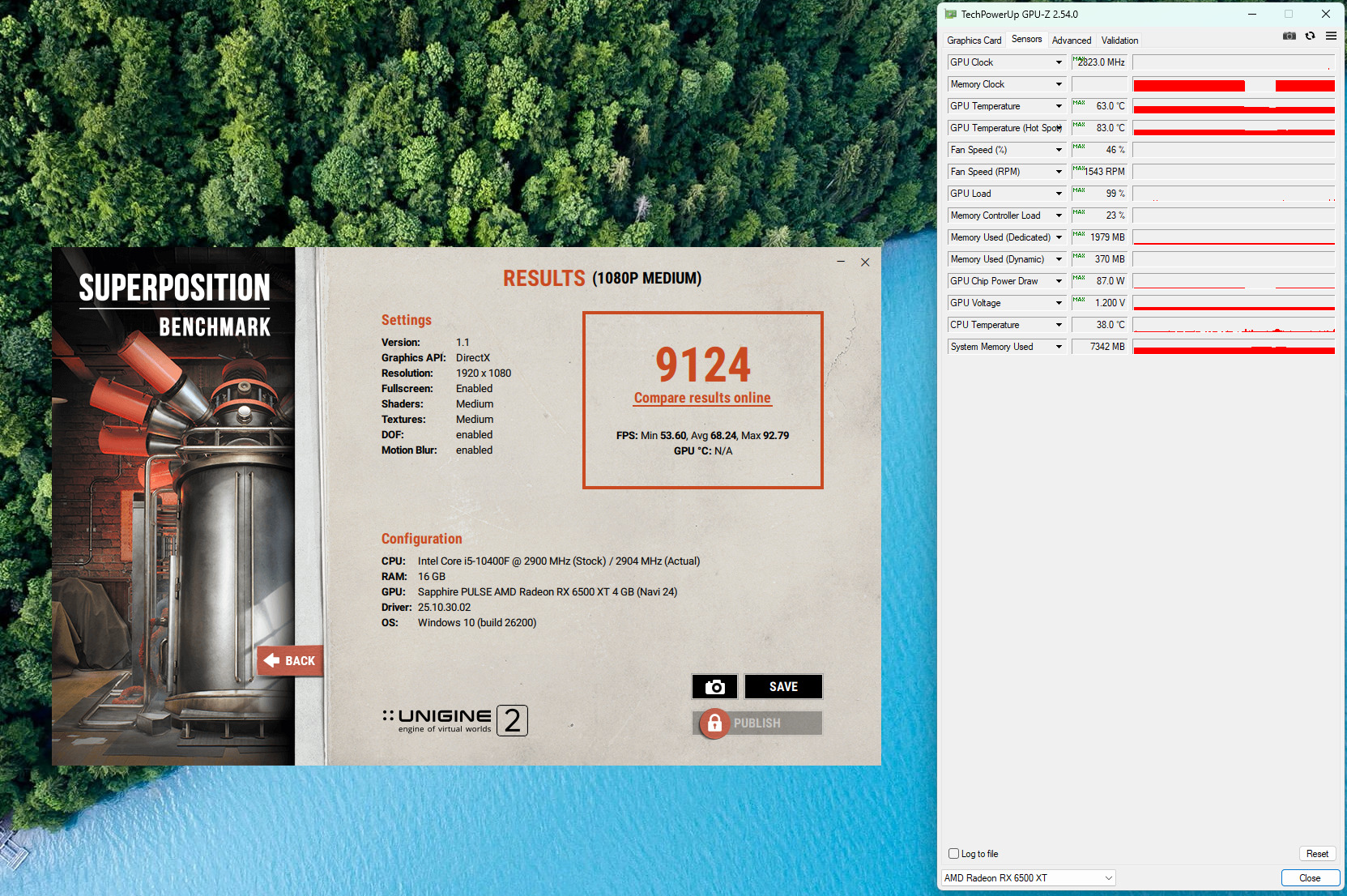The image size is (1347, 896).
Task: Click the GPU Clock value 2823.0 MHz
Action: click(x=1099, y=62)
